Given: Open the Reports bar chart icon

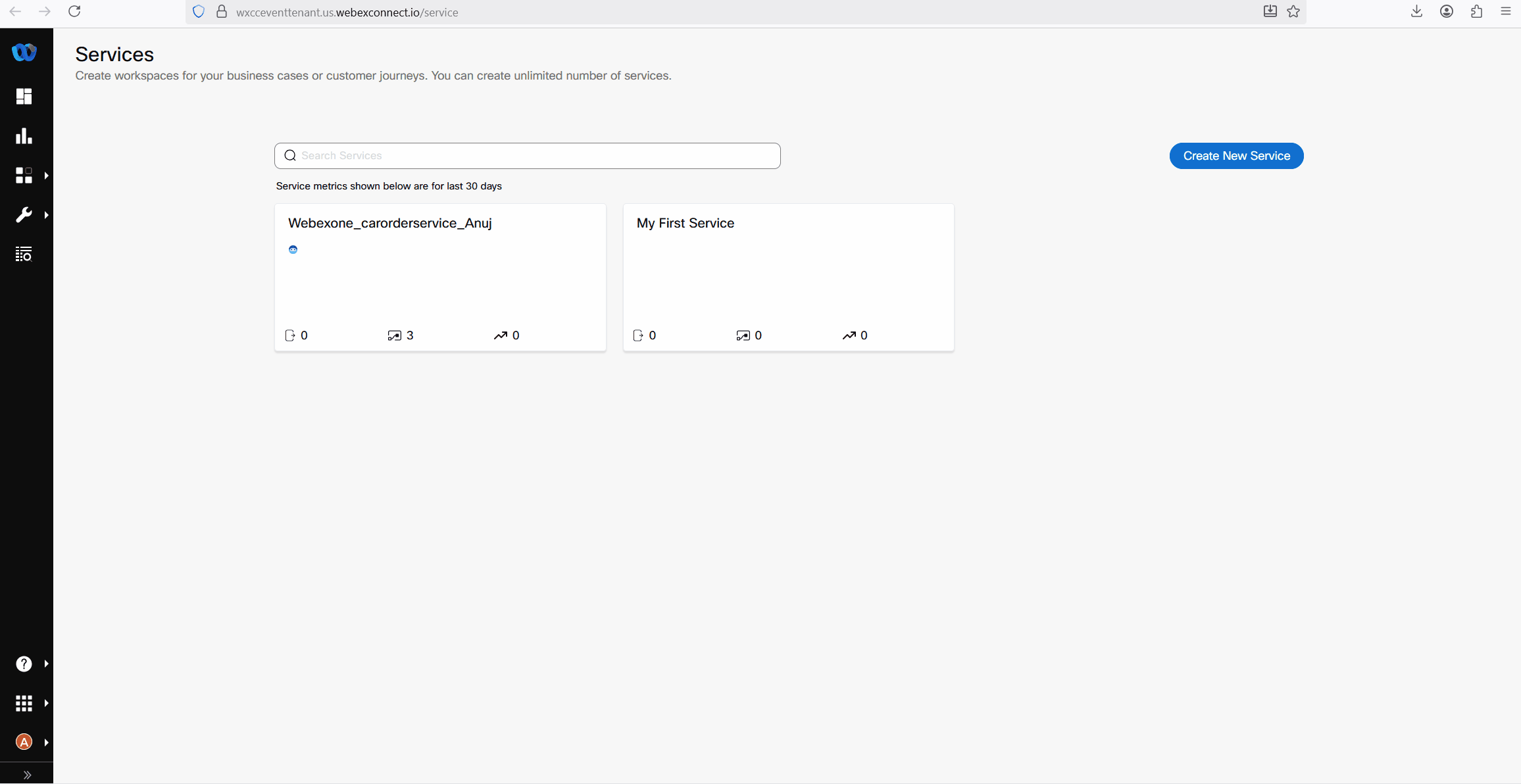Looking at the screenshot, I should click(24, 136).
